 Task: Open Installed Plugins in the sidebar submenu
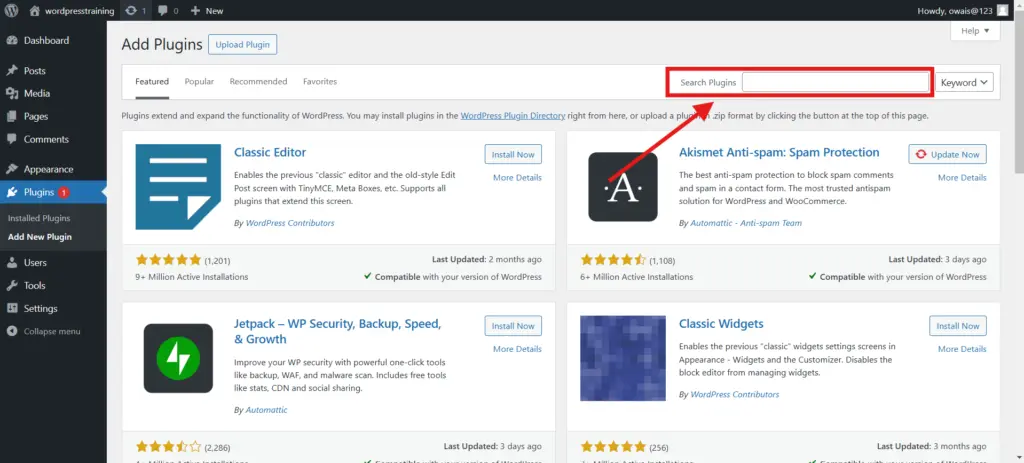point(39,218)
